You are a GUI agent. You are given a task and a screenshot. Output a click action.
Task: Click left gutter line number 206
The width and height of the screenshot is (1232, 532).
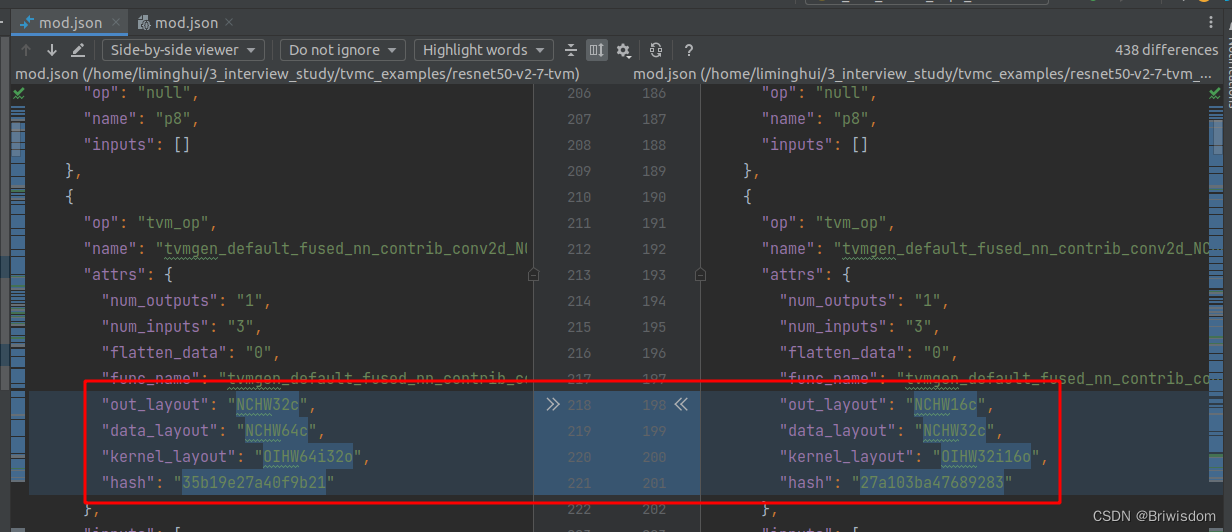tap(579, 93)
